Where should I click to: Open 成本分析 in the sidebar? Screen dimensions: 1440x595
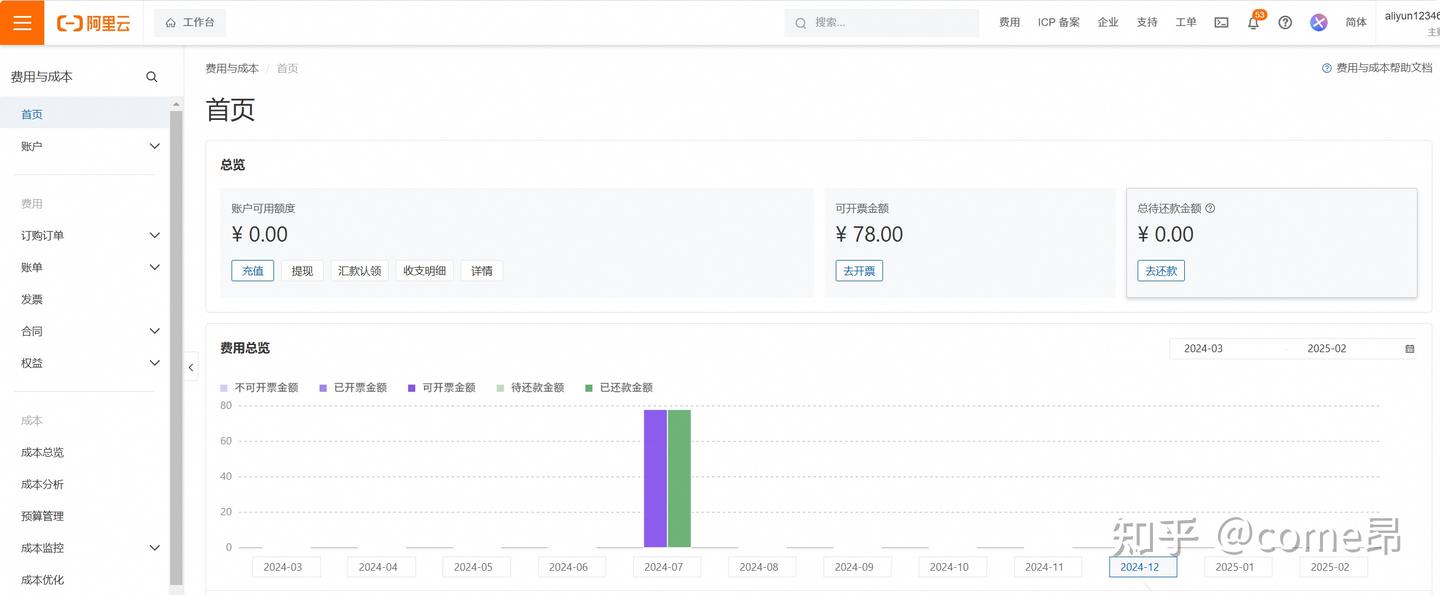(85, 484)
